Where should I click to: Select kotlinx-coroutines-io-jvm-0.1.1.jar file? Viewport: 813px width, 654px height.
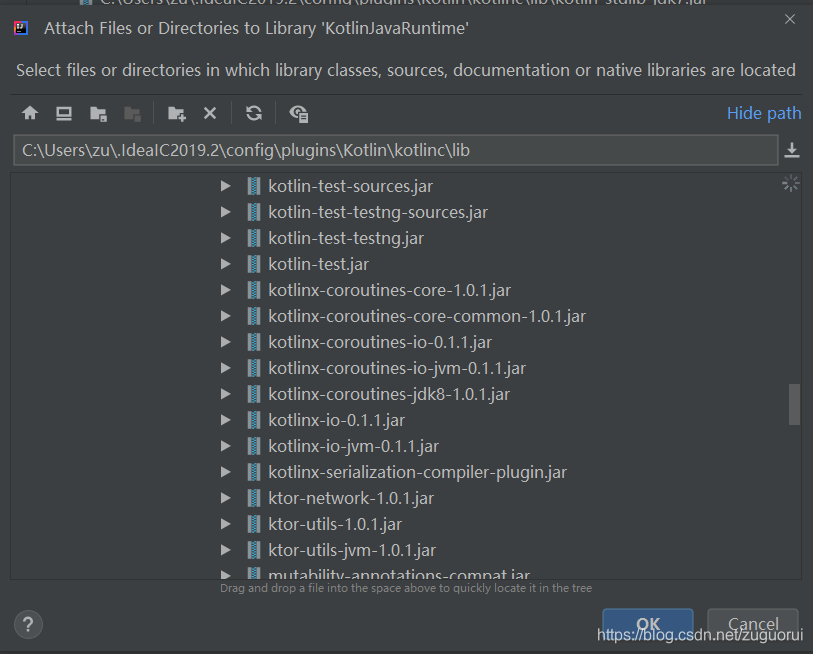pos(397,368)
